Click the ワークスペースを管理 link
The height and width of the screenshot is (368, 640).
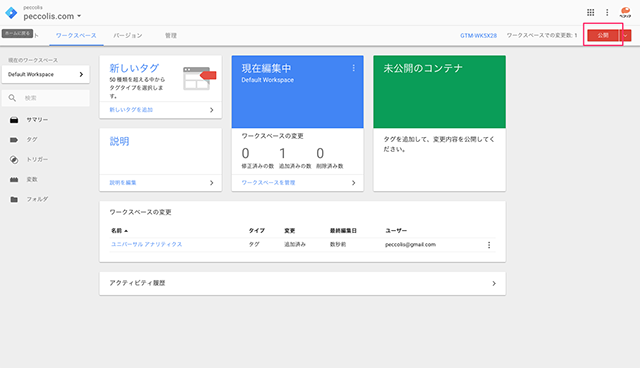[268, 182]
